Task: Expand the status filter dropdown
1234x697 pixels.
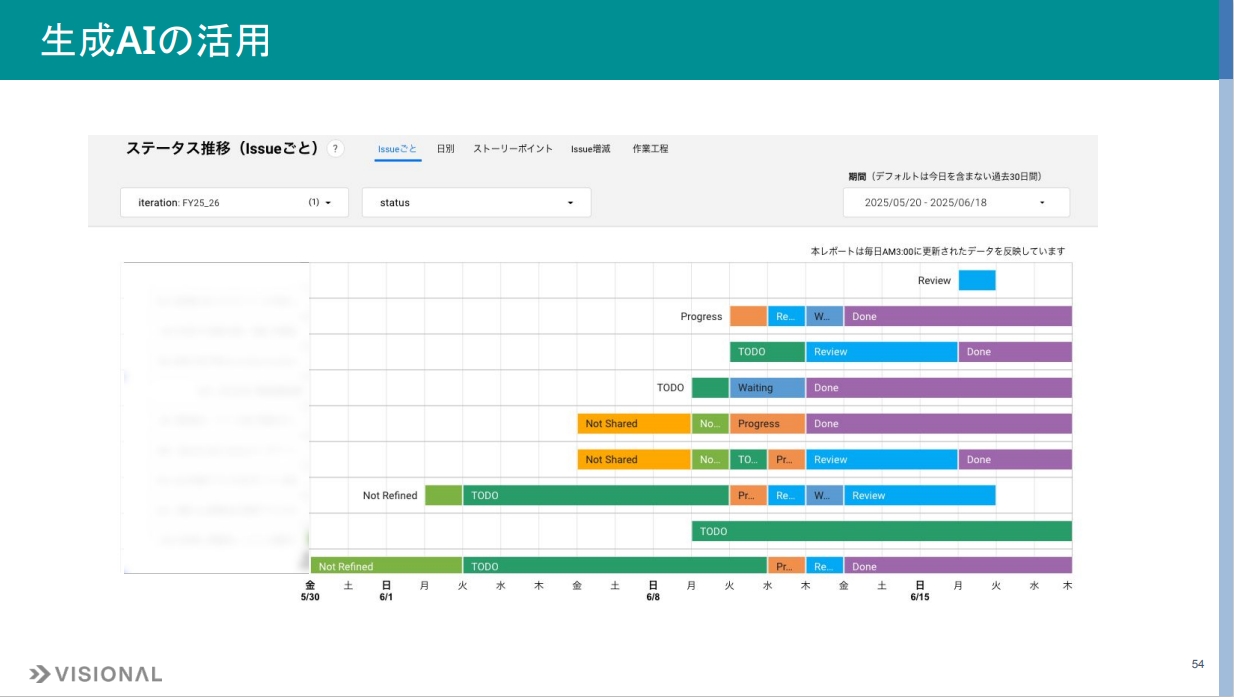Action: (476, 202)
